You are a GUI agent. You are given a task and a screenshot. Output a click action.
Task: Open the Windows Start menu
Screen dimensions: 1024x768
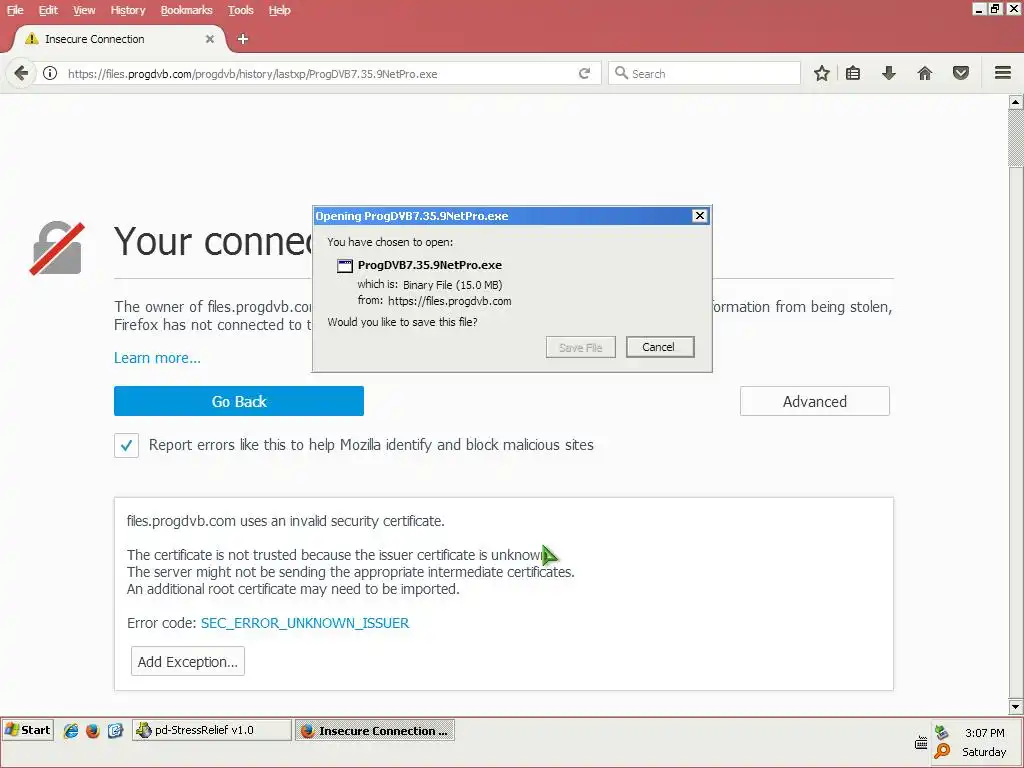click(x=27, y=730)
